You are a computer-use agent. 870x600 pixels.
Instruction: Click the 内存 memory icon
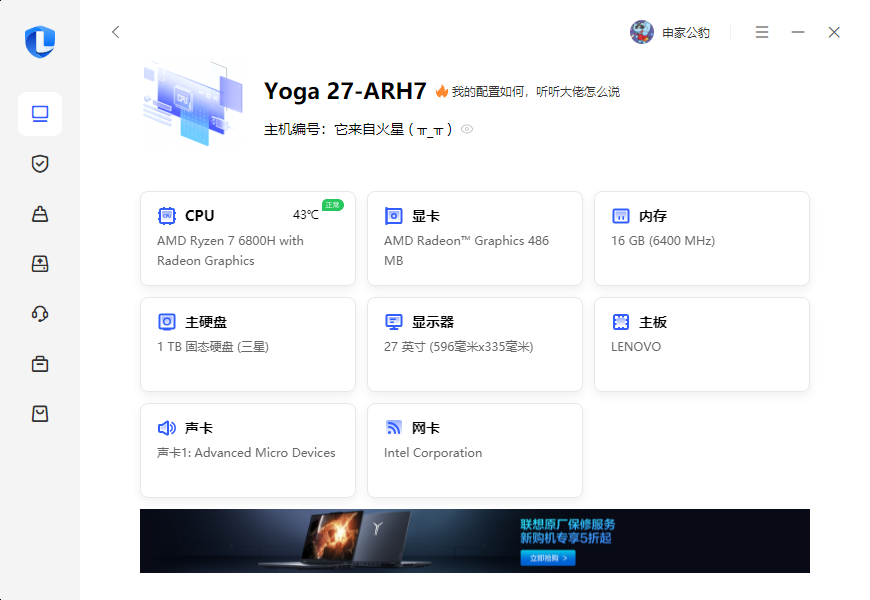(621, 215)
